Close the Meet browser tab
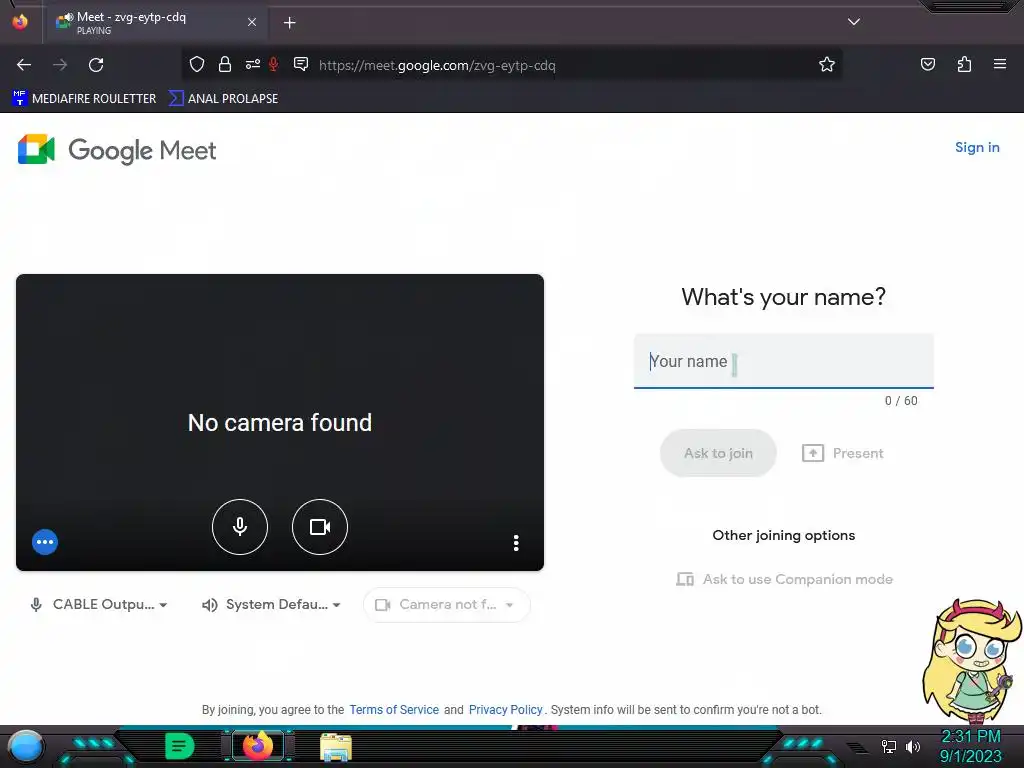This screenshot has height=768, width=1024. point(251,22)
